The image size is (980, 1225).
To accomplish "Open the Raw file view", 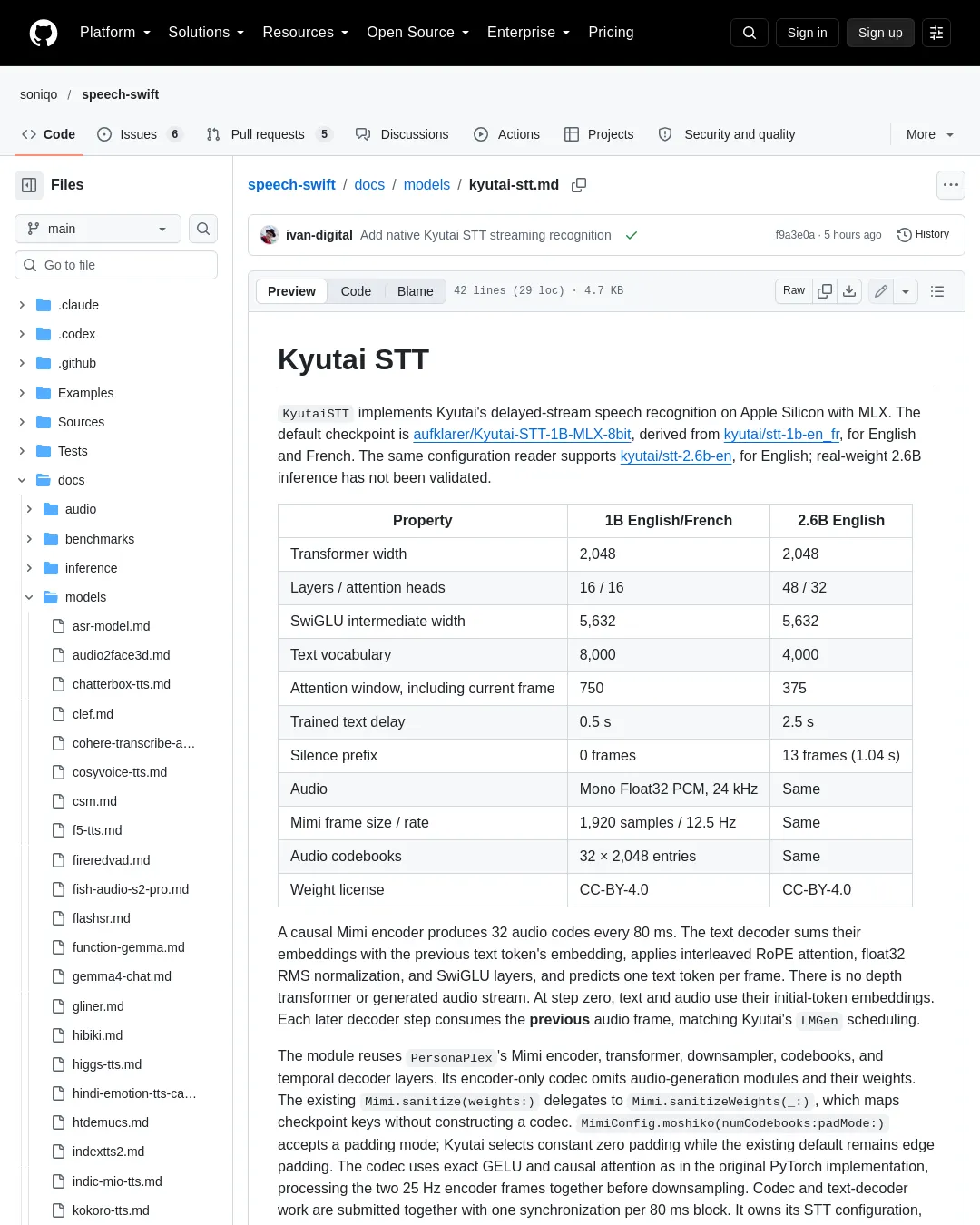I will pos(794,291).
